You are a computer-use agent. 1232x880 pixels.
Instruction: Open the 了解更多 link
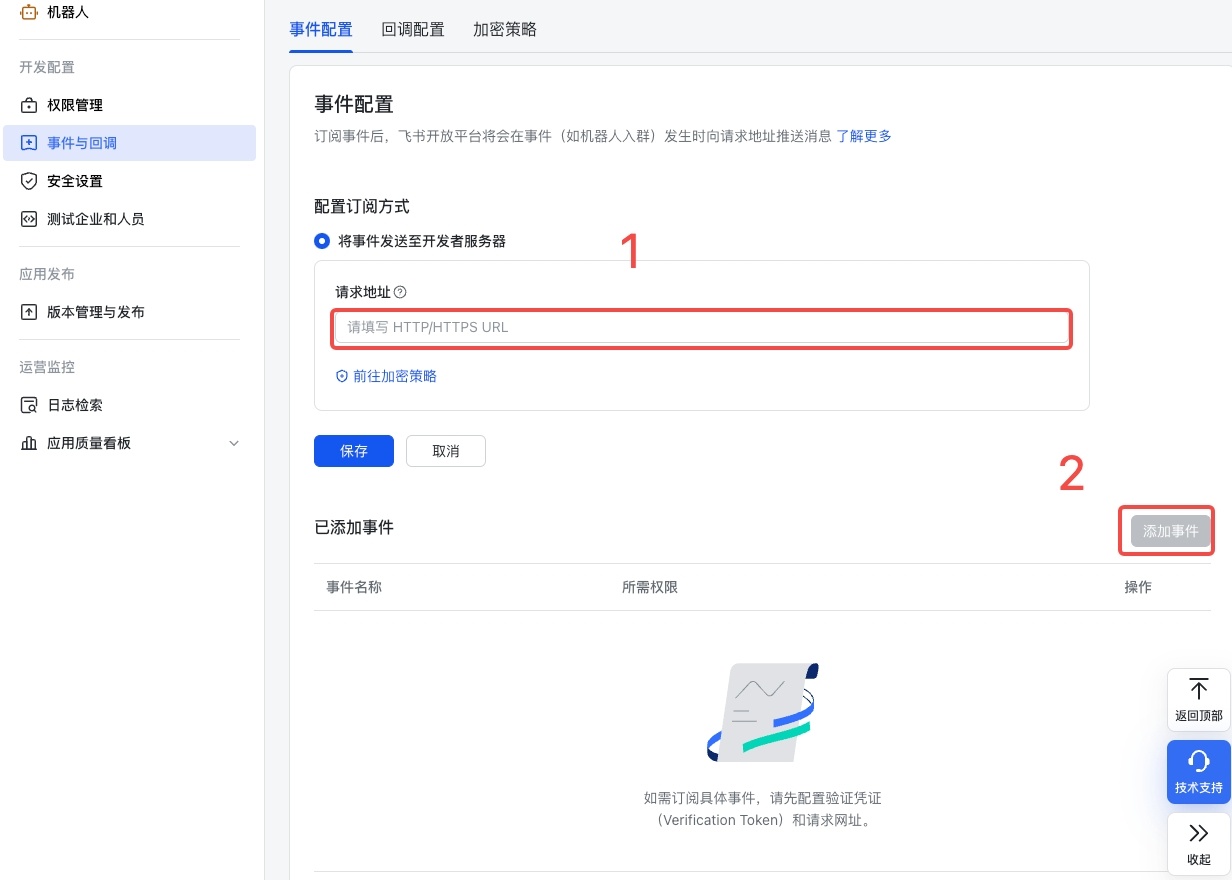[x=864, y=136]
